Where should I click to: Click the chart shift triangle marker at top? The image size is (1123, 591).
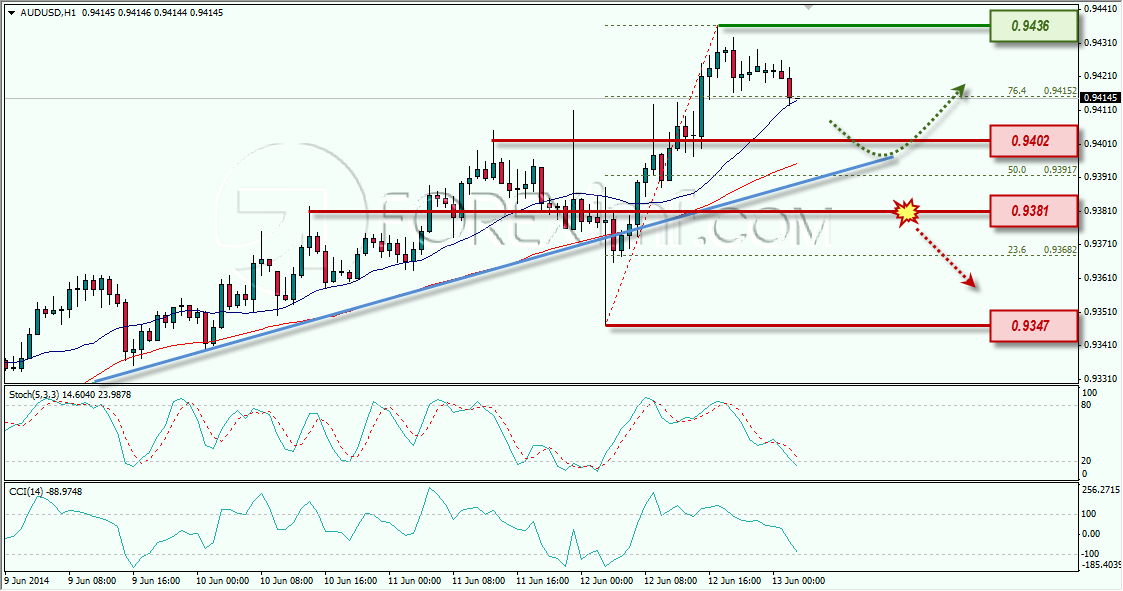(x=809, y=6)
